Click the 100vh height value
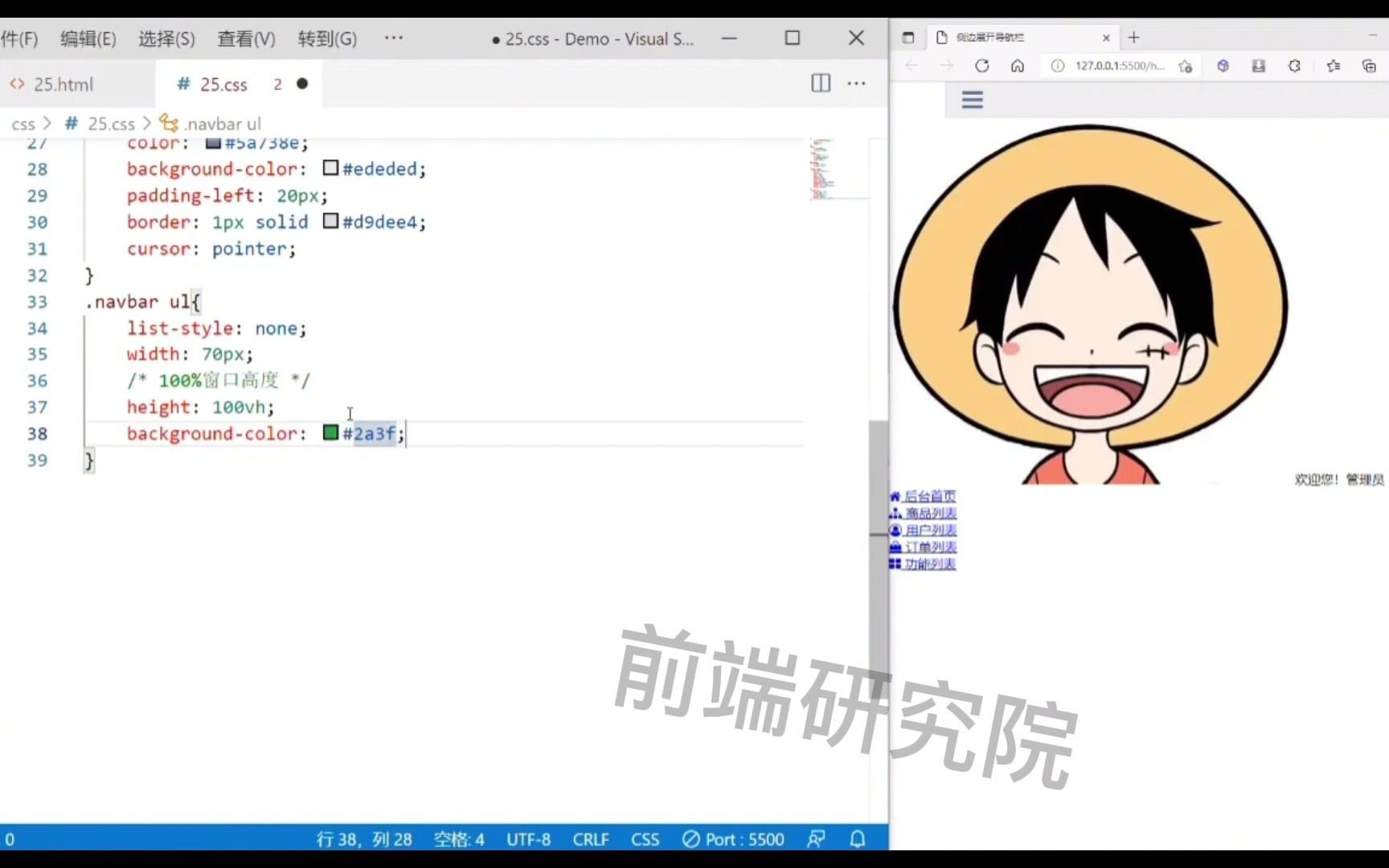This screenshot has width=1389, height=868. point(239,407)
